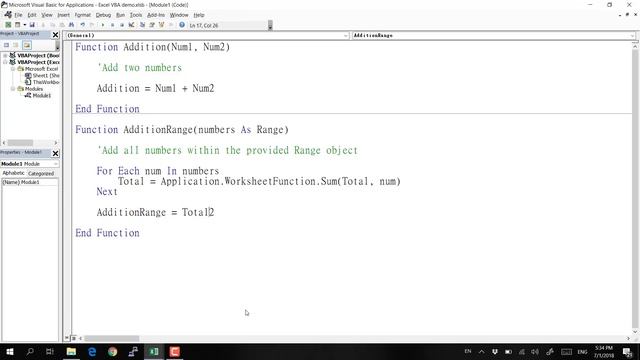Viewport: 640px width, 360px height.
Task: Click the View Object icon in Project panel
Action: (x=16, y=45)
